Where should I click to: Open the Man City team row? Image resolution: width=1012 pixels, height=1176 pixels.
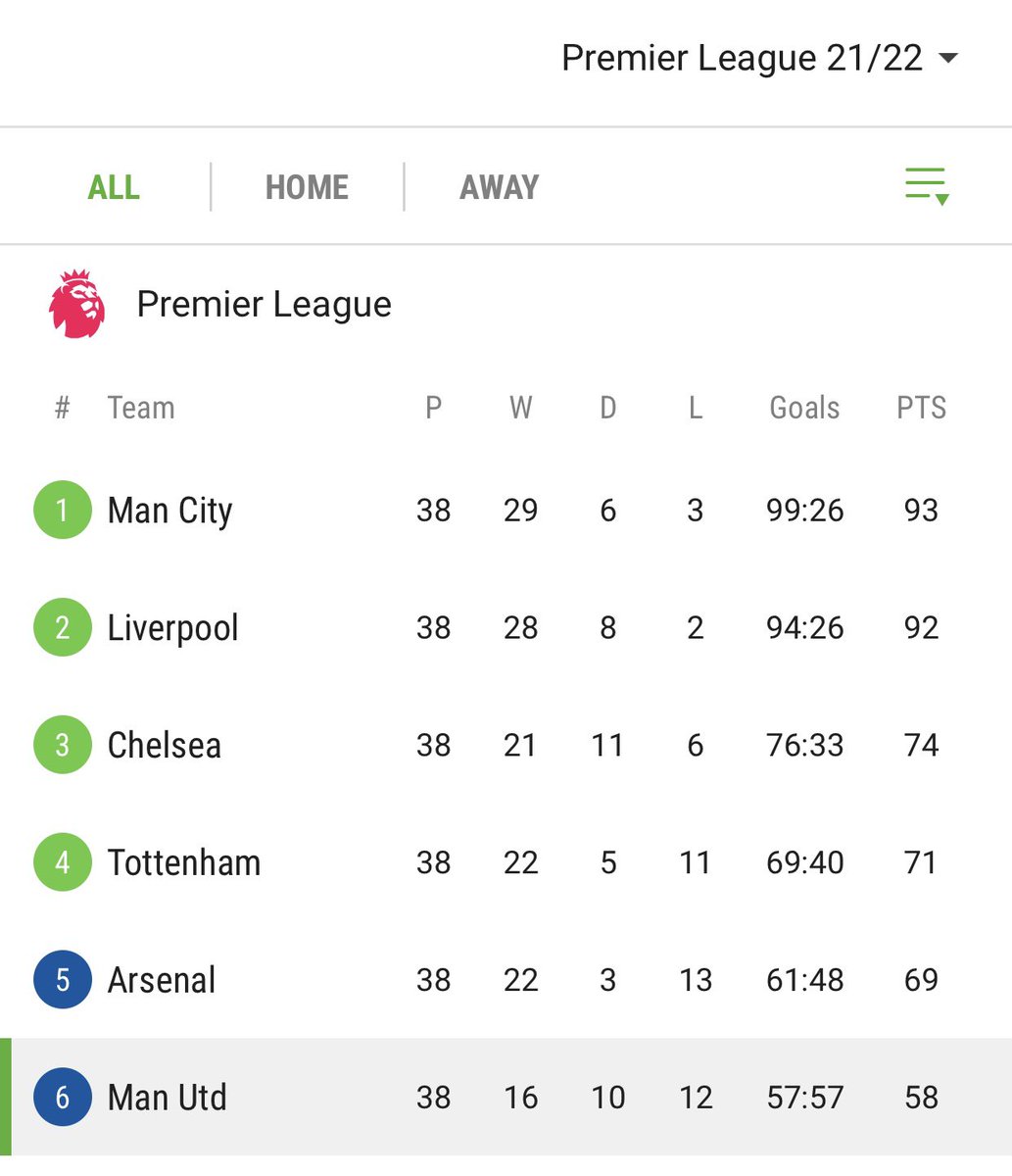click(506, 511)
